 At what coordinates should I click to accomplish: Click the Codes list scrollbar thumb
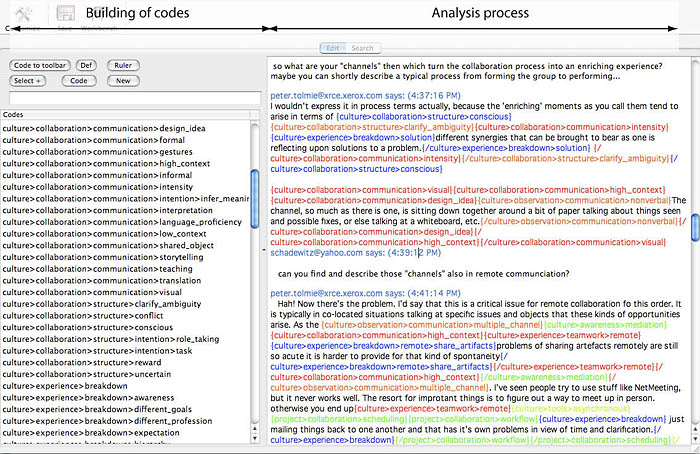255,199
